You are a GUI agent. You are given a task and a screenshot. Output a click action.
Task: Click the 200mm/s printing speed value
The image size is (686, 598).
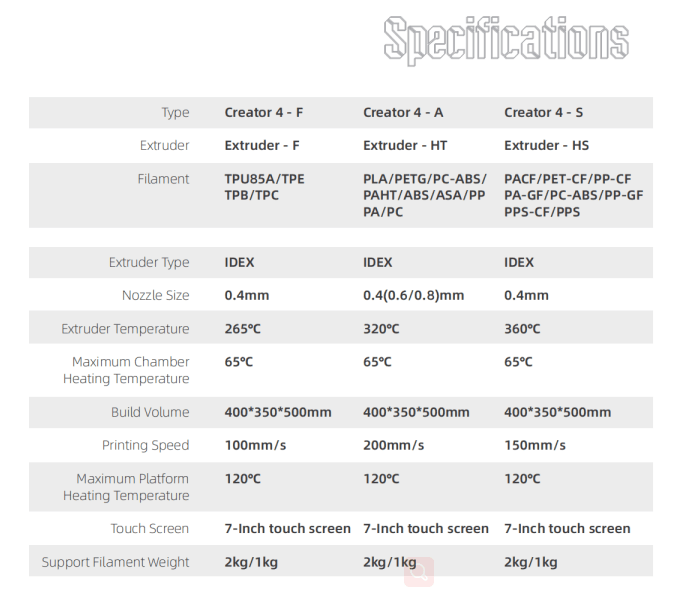coord(393,446)
